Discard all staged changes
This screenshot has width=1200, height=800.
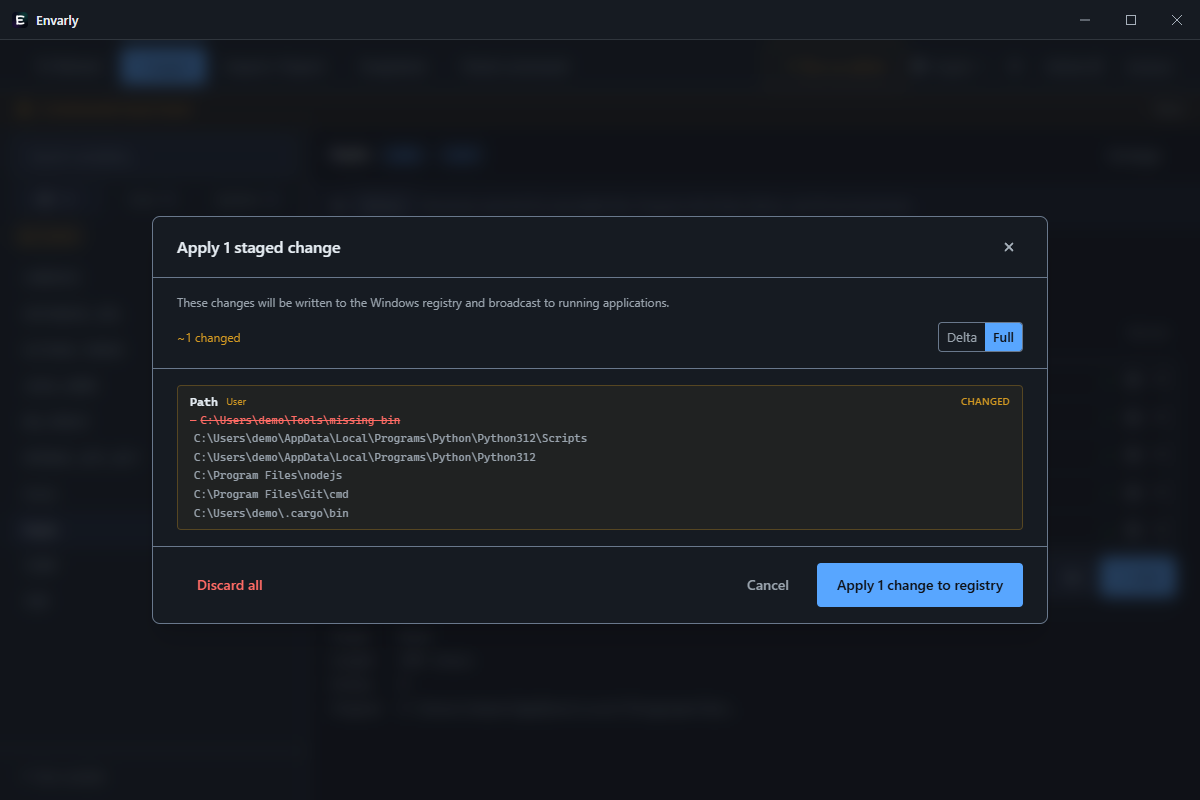pos(230,585)
